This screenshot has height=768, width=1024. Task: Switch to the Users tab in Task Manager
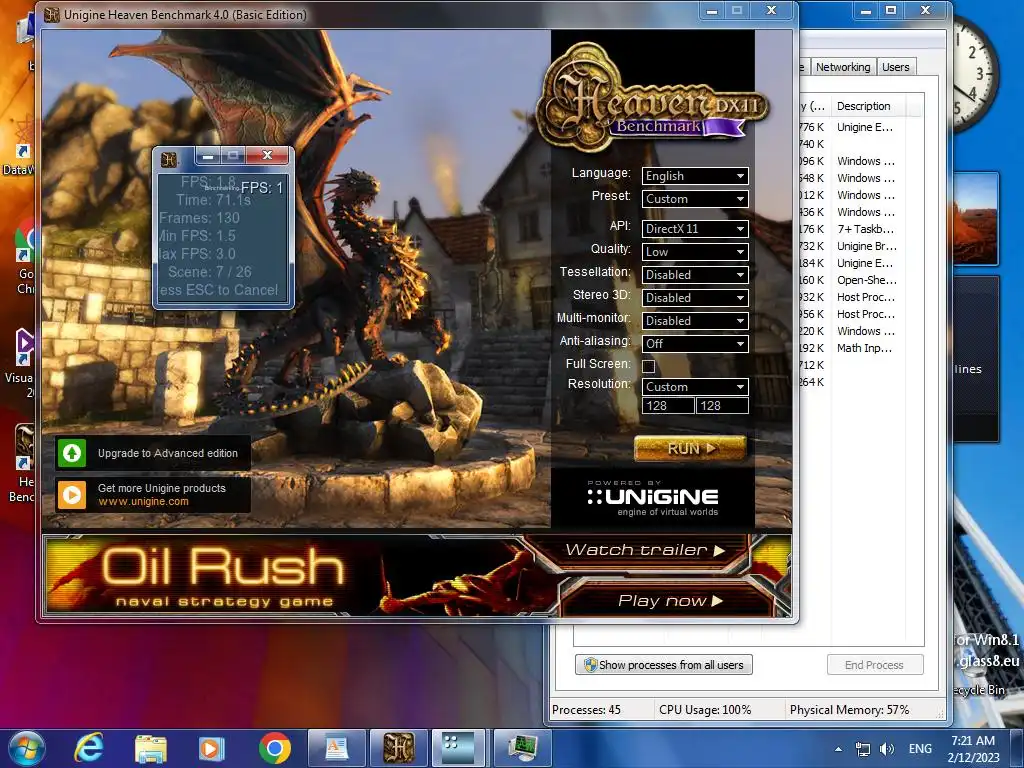coord(895,67)
